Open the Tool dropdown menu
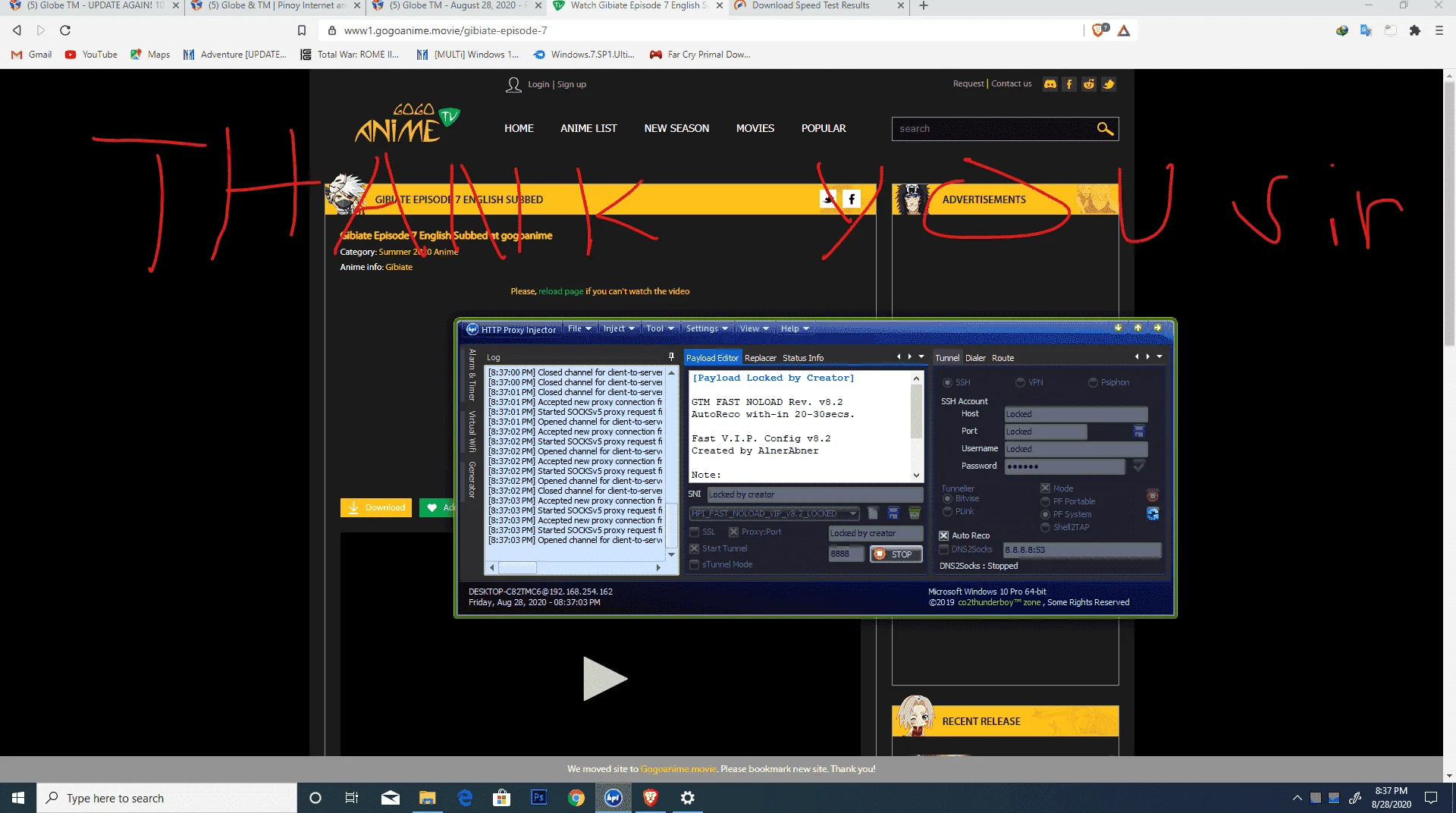This screenshot has width=1456, height=813. 660,328
